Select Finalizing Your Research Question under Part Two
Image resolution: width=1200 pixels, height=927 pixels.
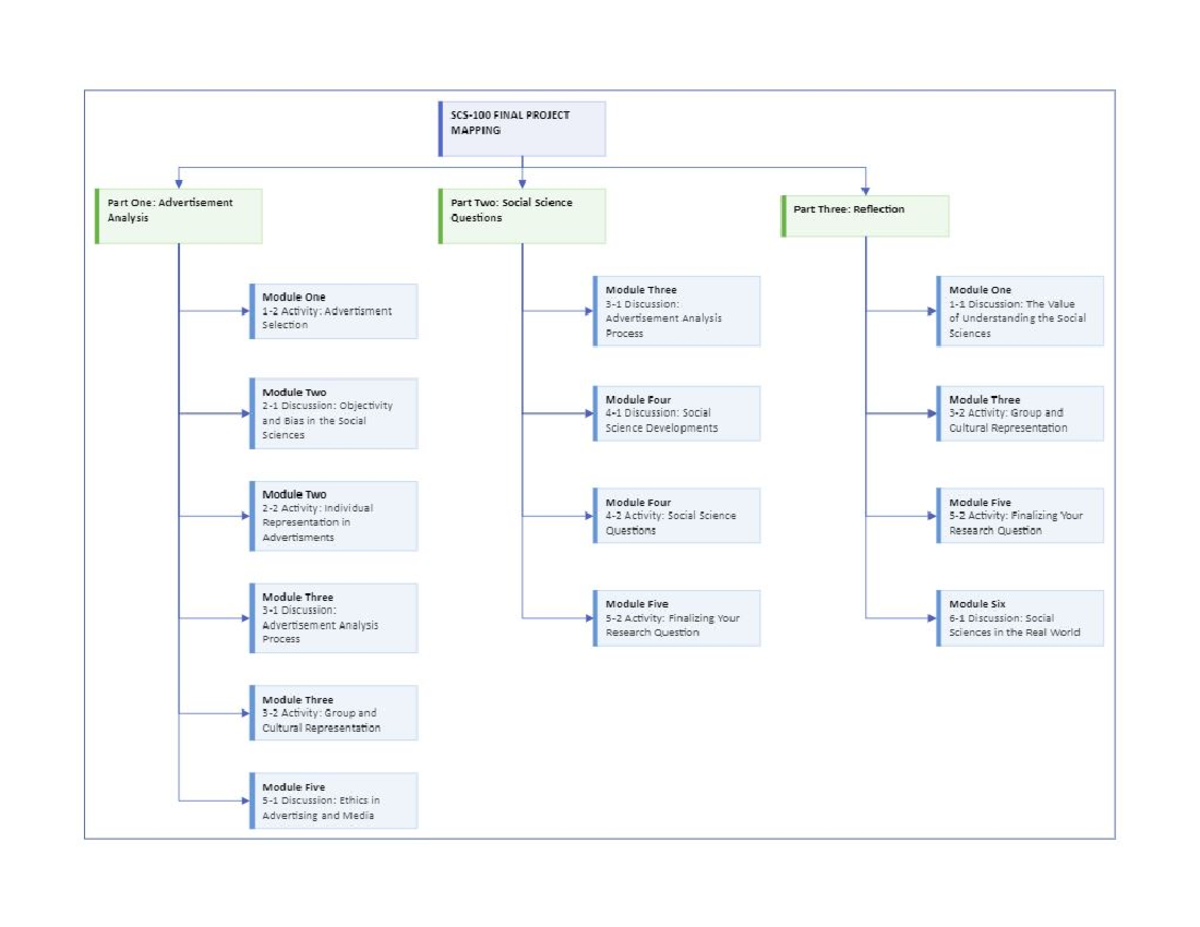coord(676,618)
